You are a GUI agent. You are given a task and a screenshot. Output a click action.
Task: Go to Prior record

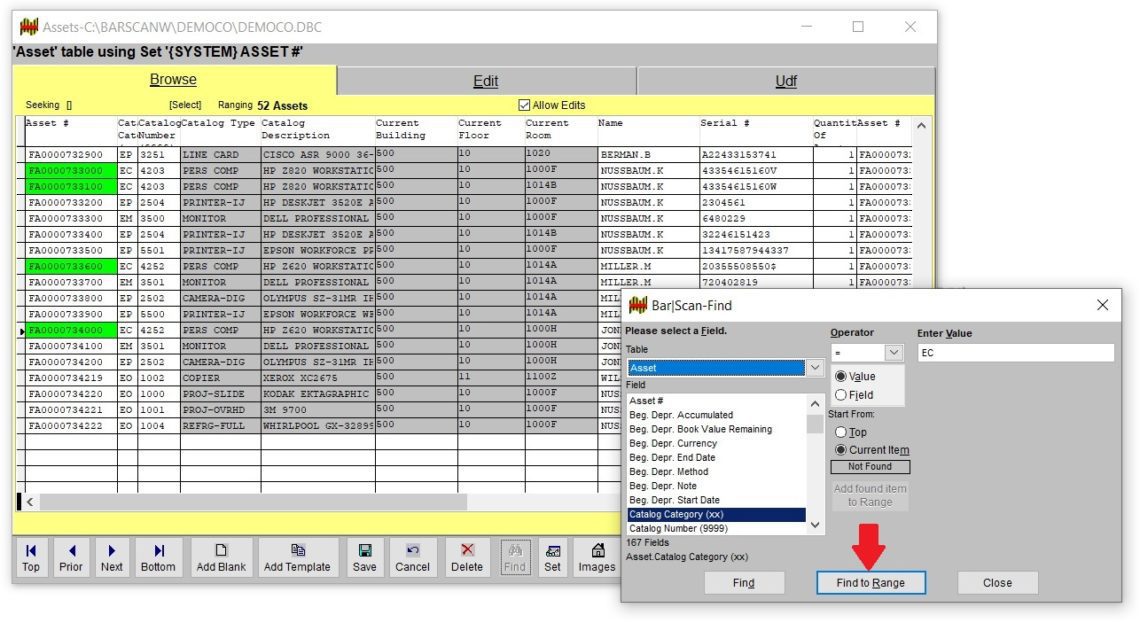click(71, 557)
